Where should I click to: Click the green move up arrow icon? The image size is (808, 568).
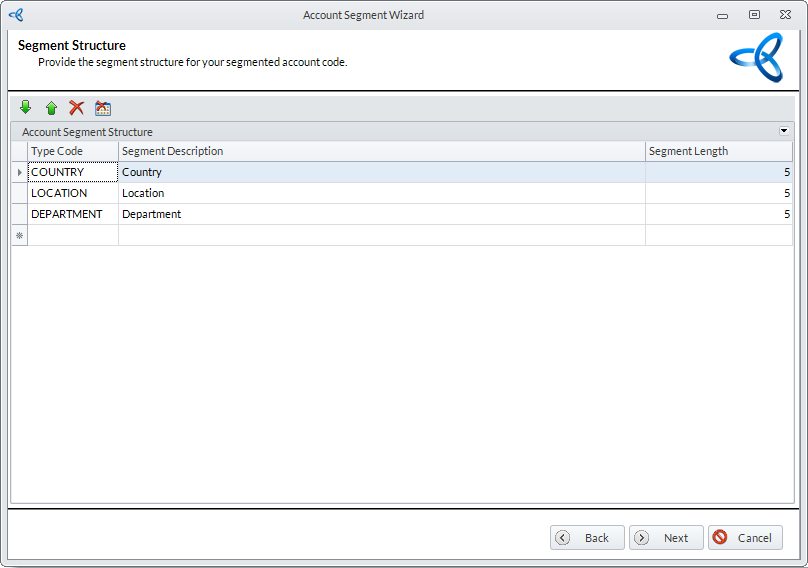point(51,108)
